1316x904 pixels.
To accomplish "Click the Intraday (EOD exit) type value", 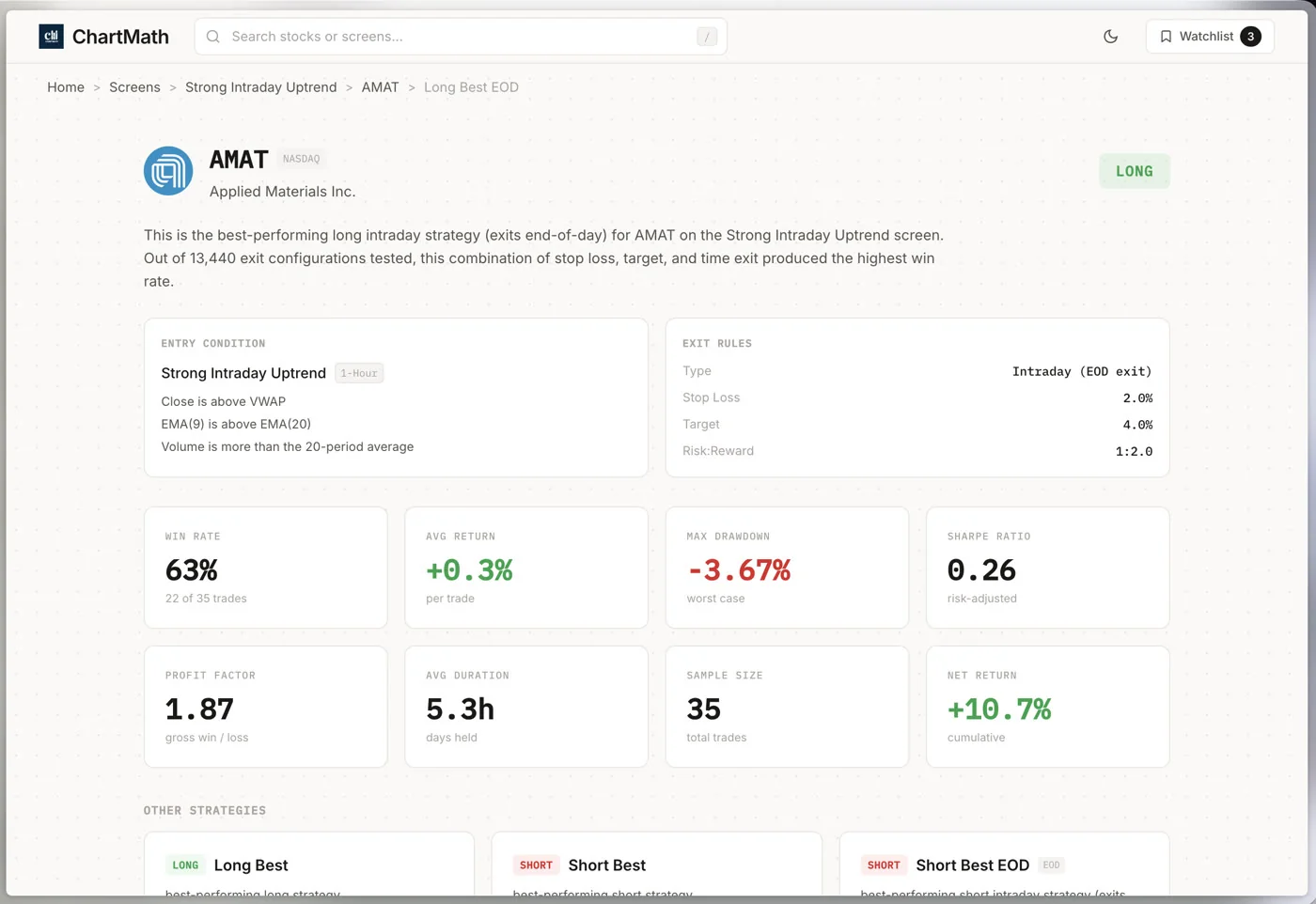I will click(x=1082, y=371).
